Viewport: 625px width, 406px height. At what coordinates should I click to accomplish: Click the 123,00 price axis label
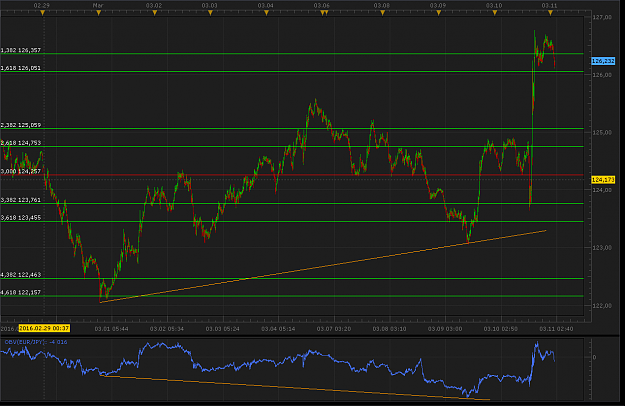pyautogui.click(x=602, y=247)
